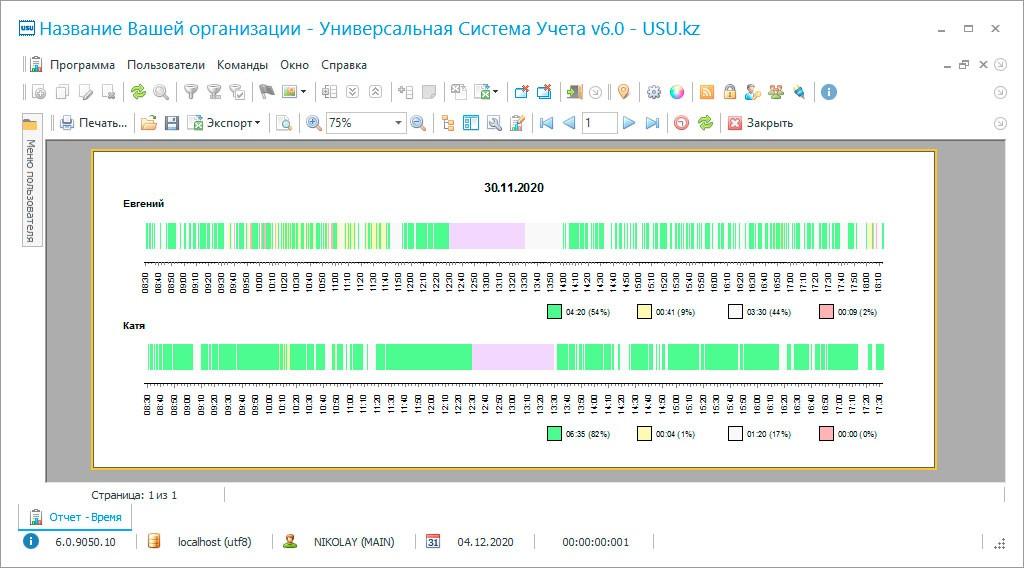The height and width of the screenshot is (568, 1024).
Task: Click the page layout thumbnails icon
Action: coord(471,123)
